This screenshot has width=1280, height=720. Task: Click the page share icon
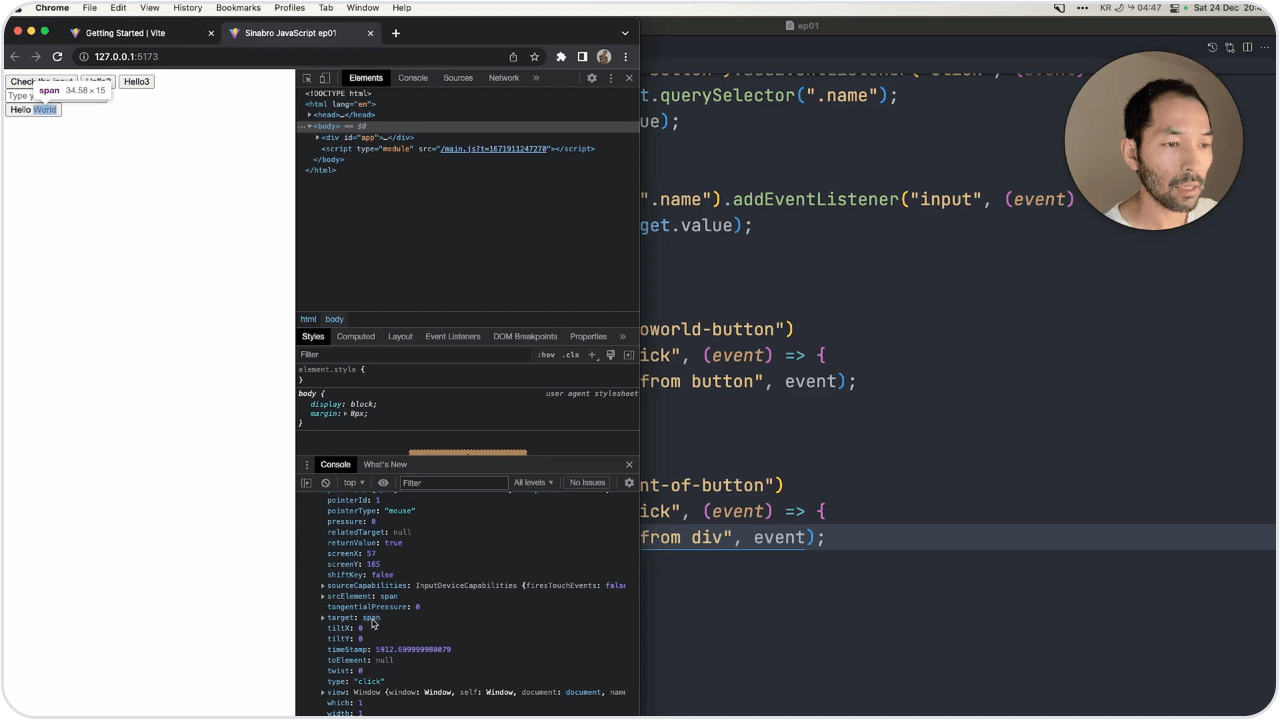pos(513,57)
